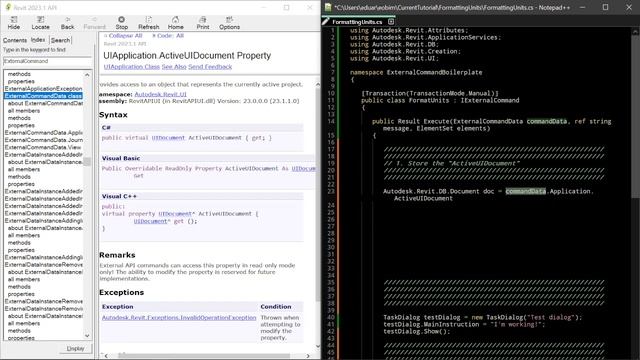Screen dimensions: 640x360
Task: Click the Send Feedback link
Action: point(210,67)
